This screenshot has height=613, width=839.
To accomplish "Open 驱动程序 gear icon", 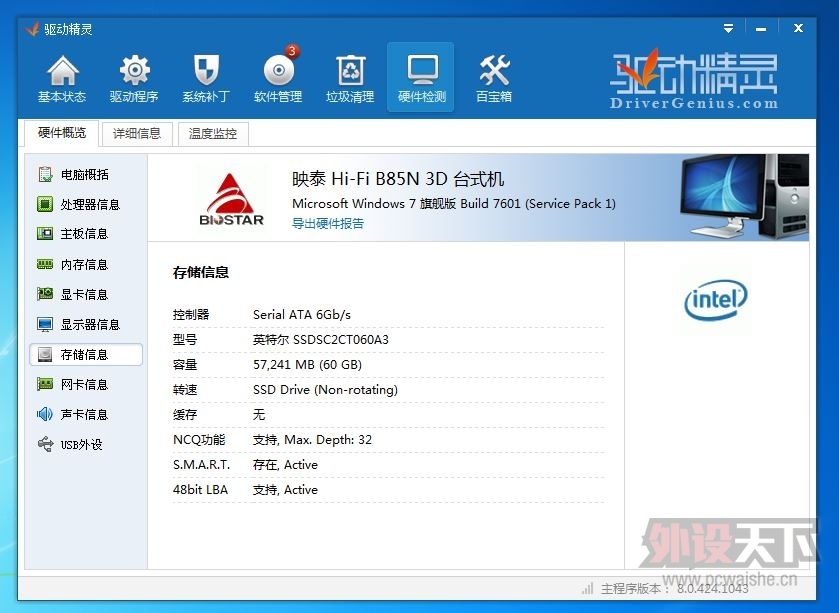I will 134,71.
